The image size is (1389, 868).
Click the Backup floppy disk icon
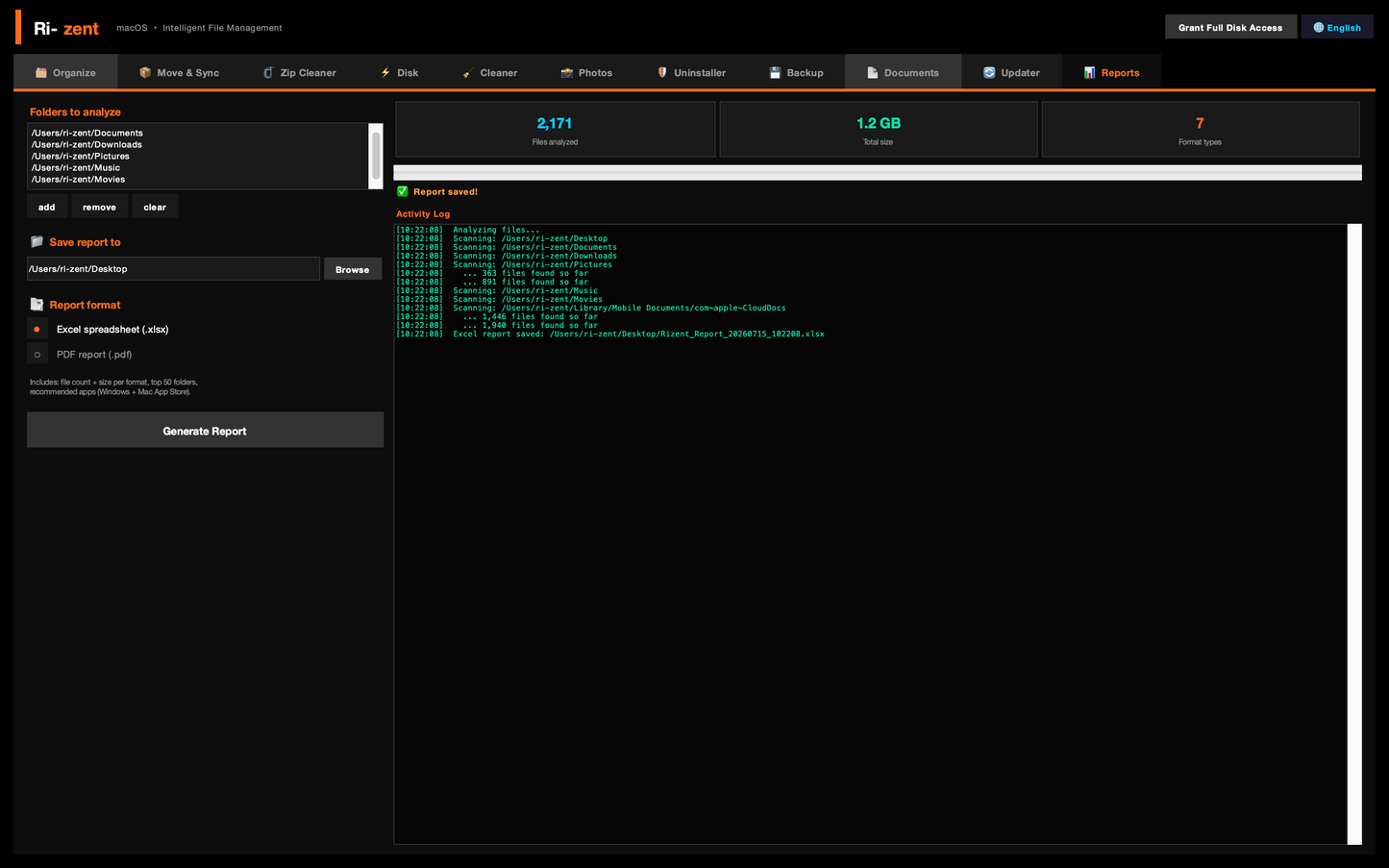pos(775,72)
